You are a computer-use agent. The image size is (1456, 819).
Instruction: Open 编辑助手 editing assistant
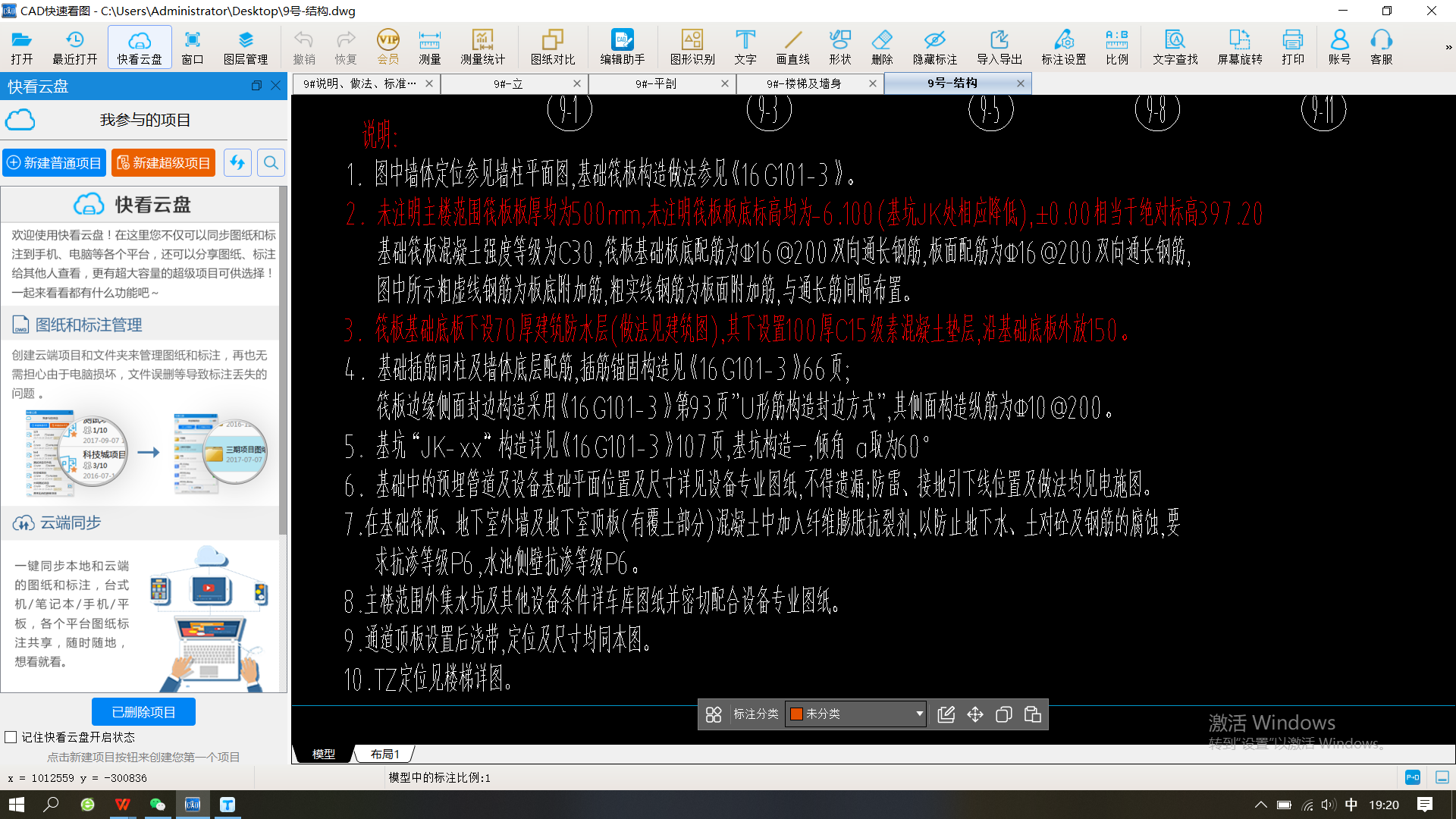(623, 47)
